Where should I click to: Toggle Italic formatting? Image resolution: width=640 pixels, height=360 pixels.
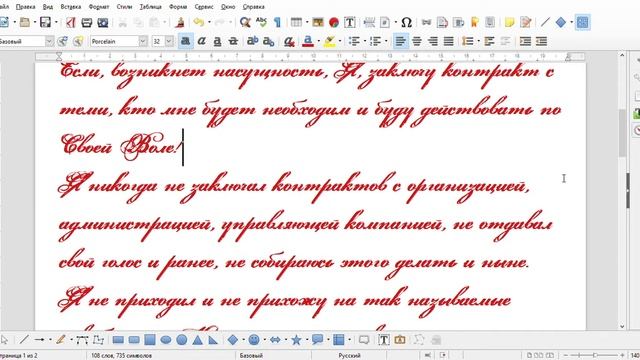click(x=202, y=41)
